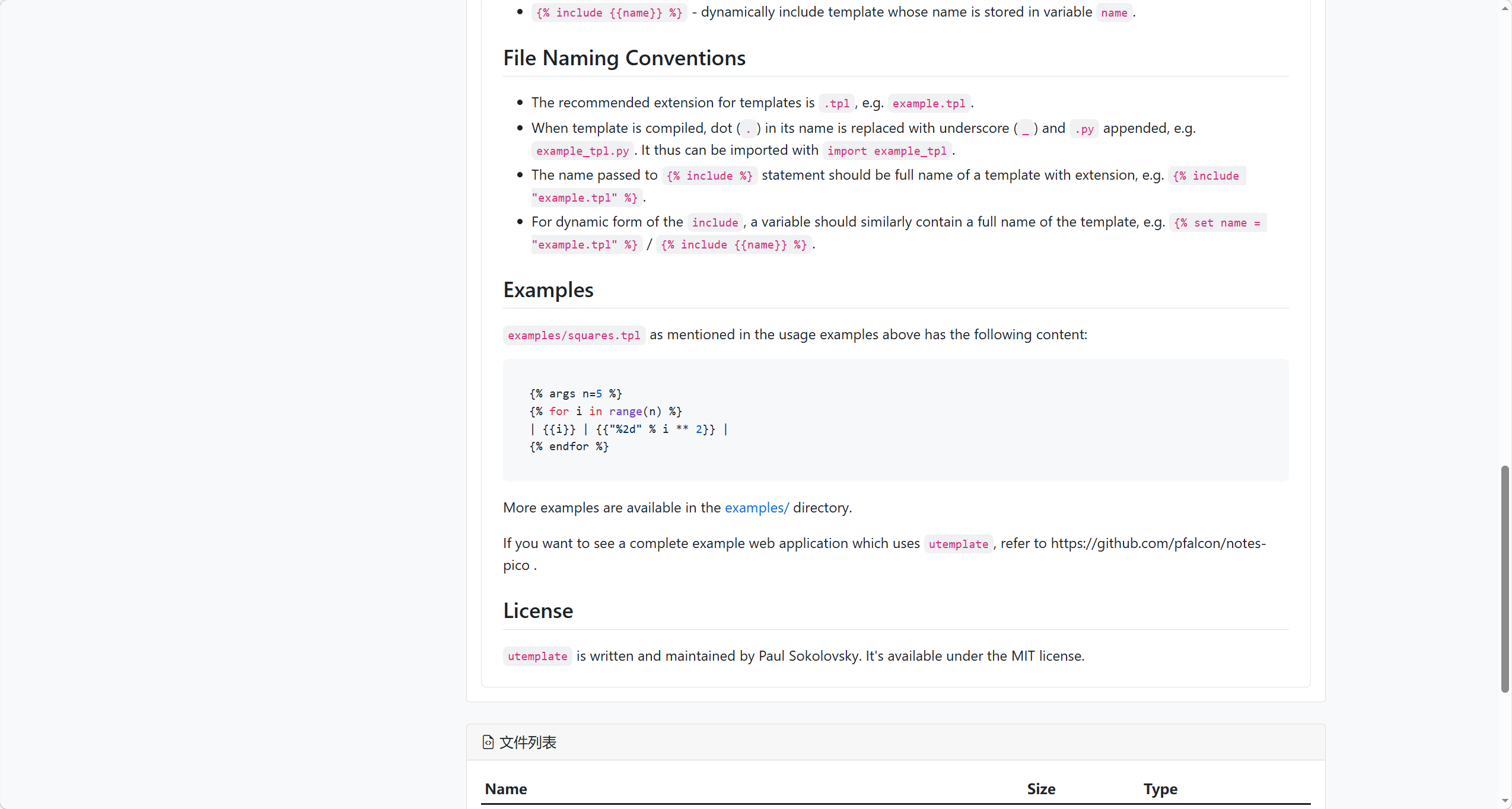Open the examples/ directory link
1512x809 pixels.
click(756, 508)
